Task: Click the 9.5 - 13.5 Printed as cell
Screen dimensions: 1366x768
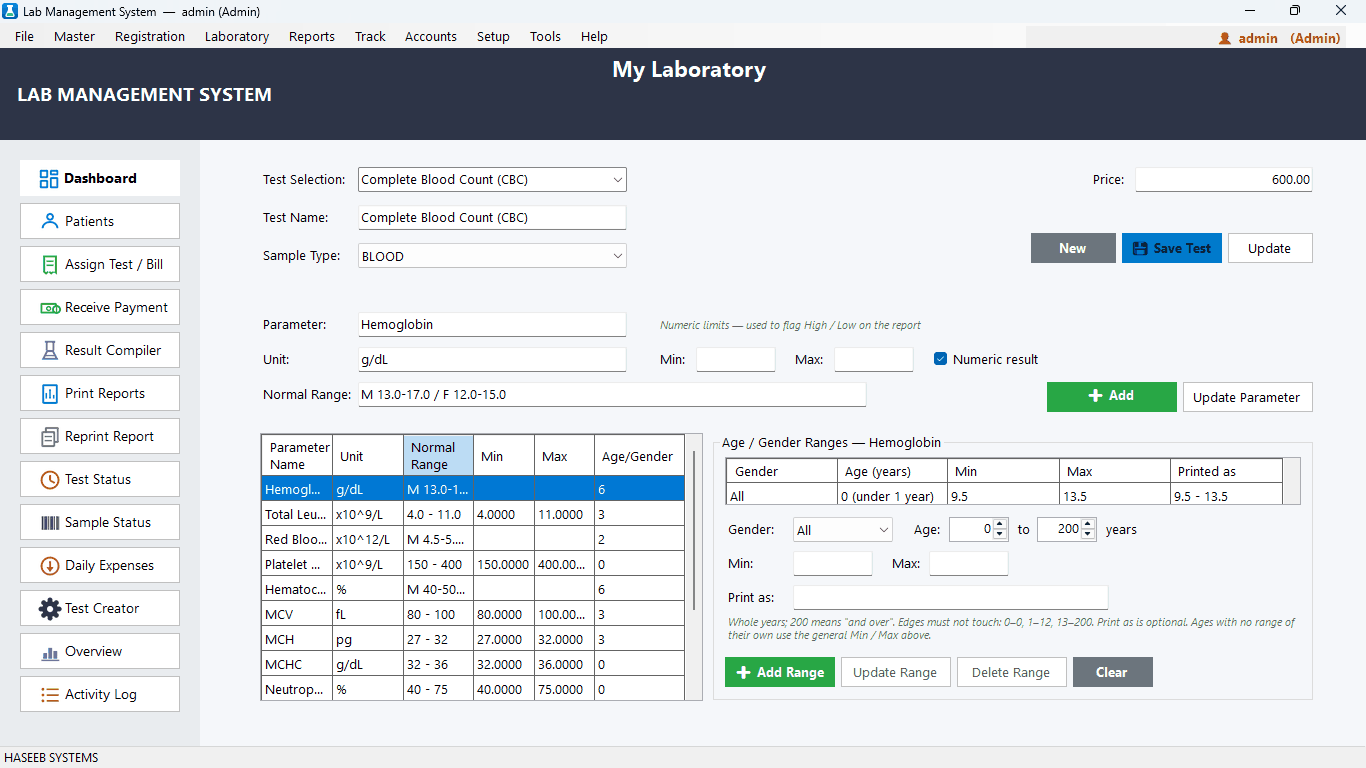Action: coord(1226,496)
